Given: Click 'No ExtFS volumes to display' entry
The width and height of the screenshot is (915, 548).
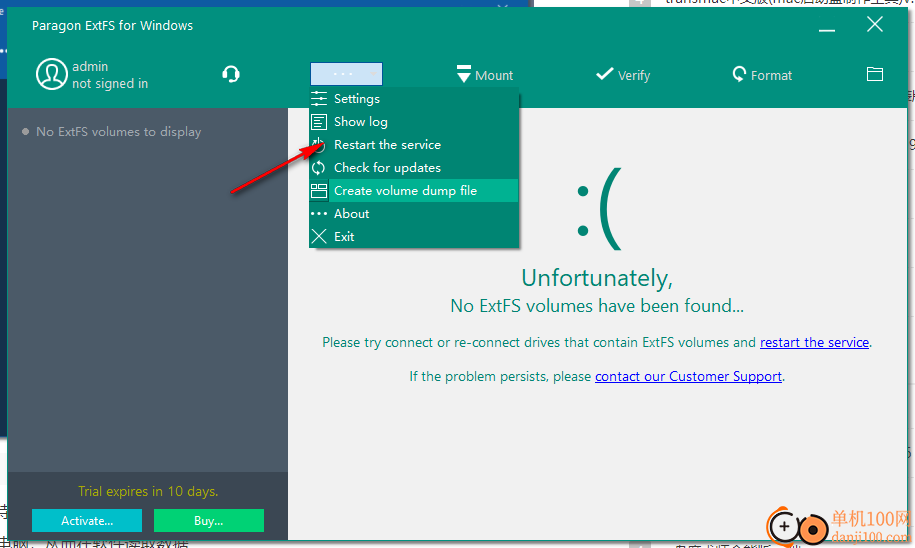Looking at the screenshot, I should 118,132.
